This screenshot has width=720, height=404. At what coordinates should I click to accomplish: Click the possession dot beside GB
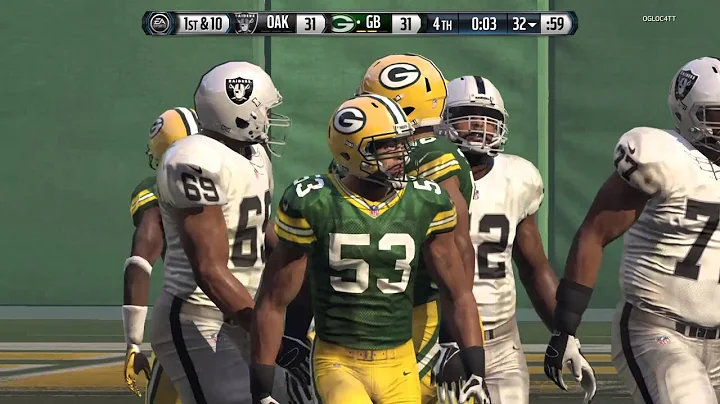pyautogui.click(x=358, y=22)
